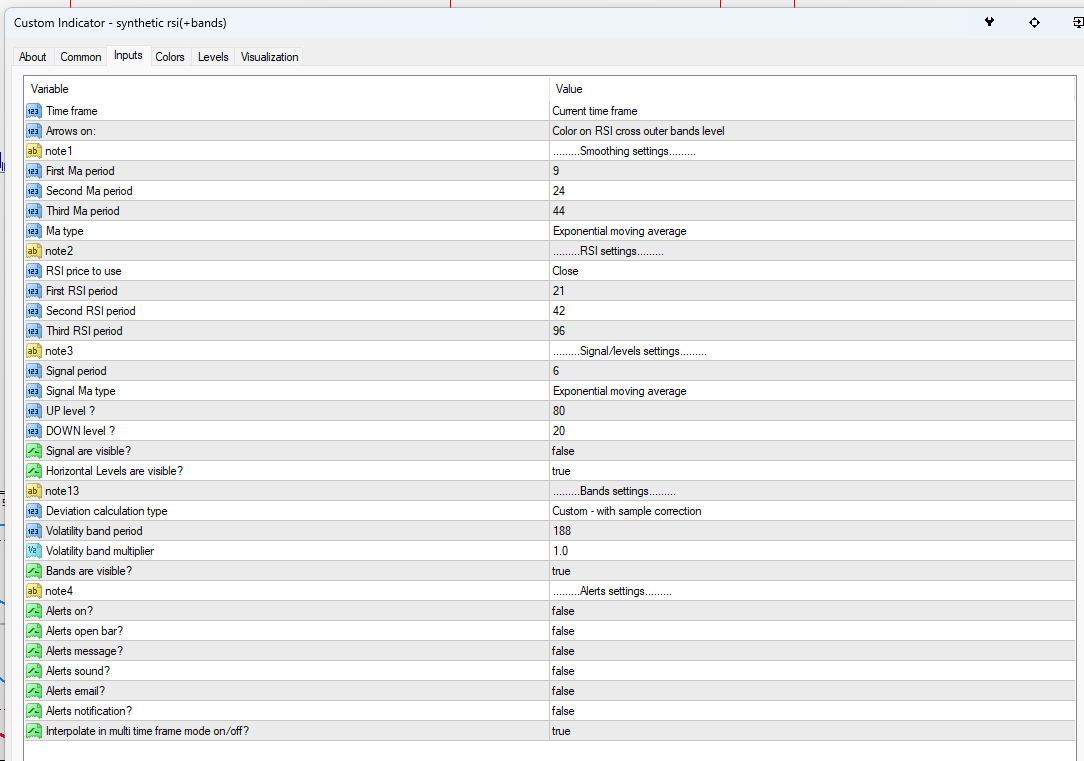Click the icon beside Volatility band multiplier
The height and width of the screenshot is (761, 1084).
click(x=34, y=551)
